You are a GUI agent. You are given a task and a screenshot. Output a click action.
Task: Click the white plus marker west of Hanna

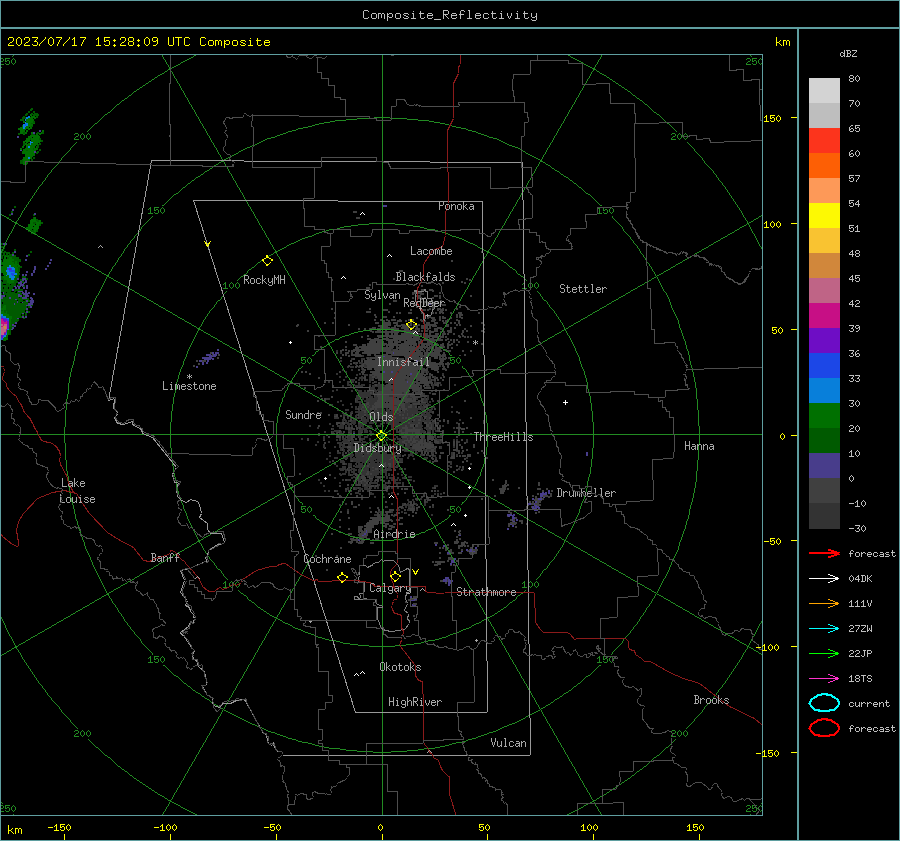565,402
